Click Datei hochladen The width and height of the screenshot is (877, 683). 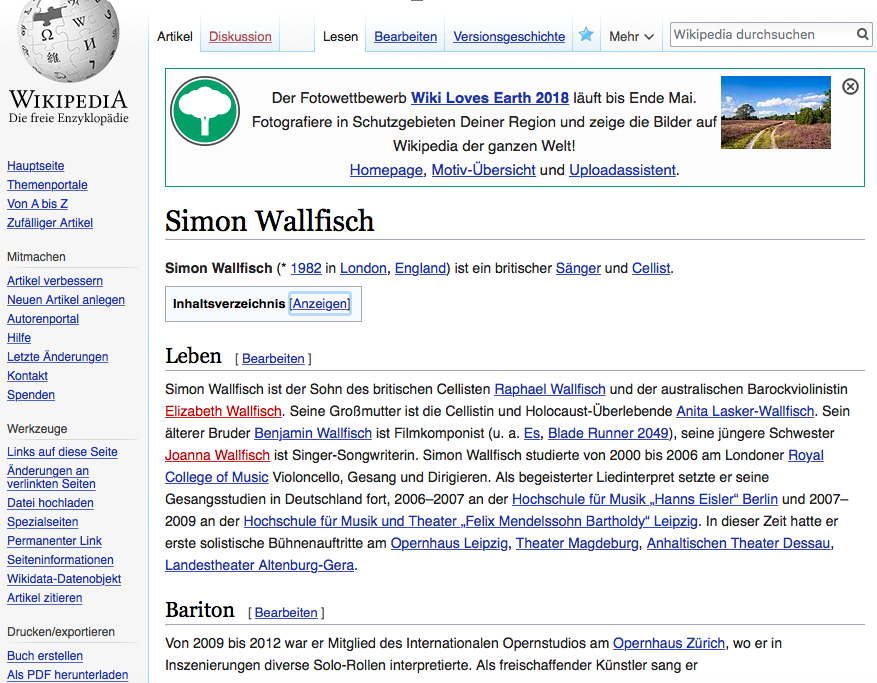tap(50, 503)
